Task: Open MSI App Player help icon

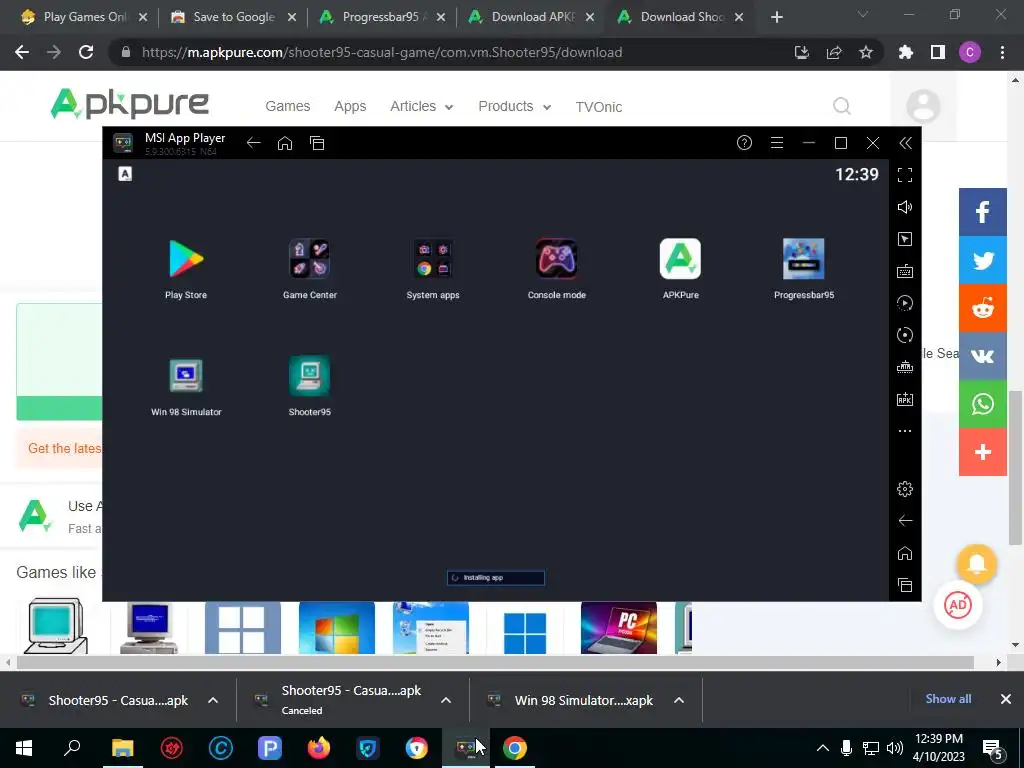Action: [744, 142]
